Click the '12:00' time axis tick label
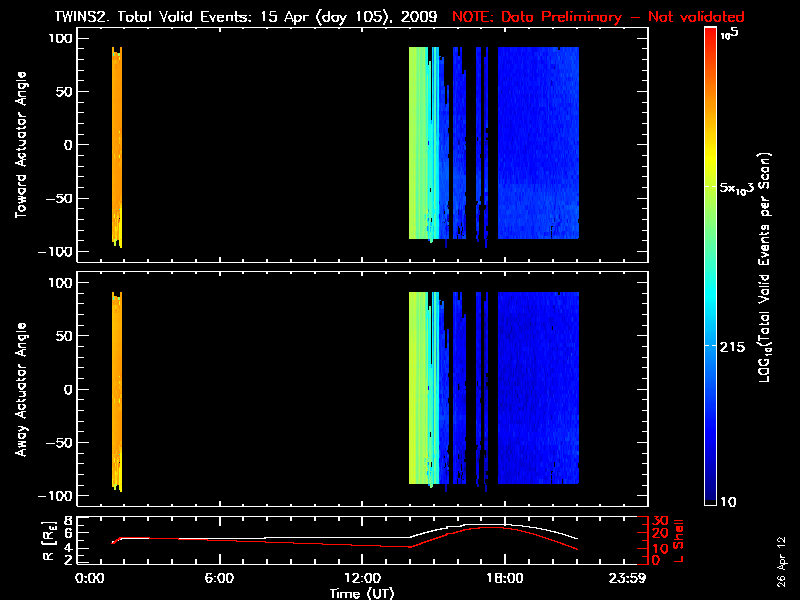Viewport: 800px width, 600px height. (362, 579)
